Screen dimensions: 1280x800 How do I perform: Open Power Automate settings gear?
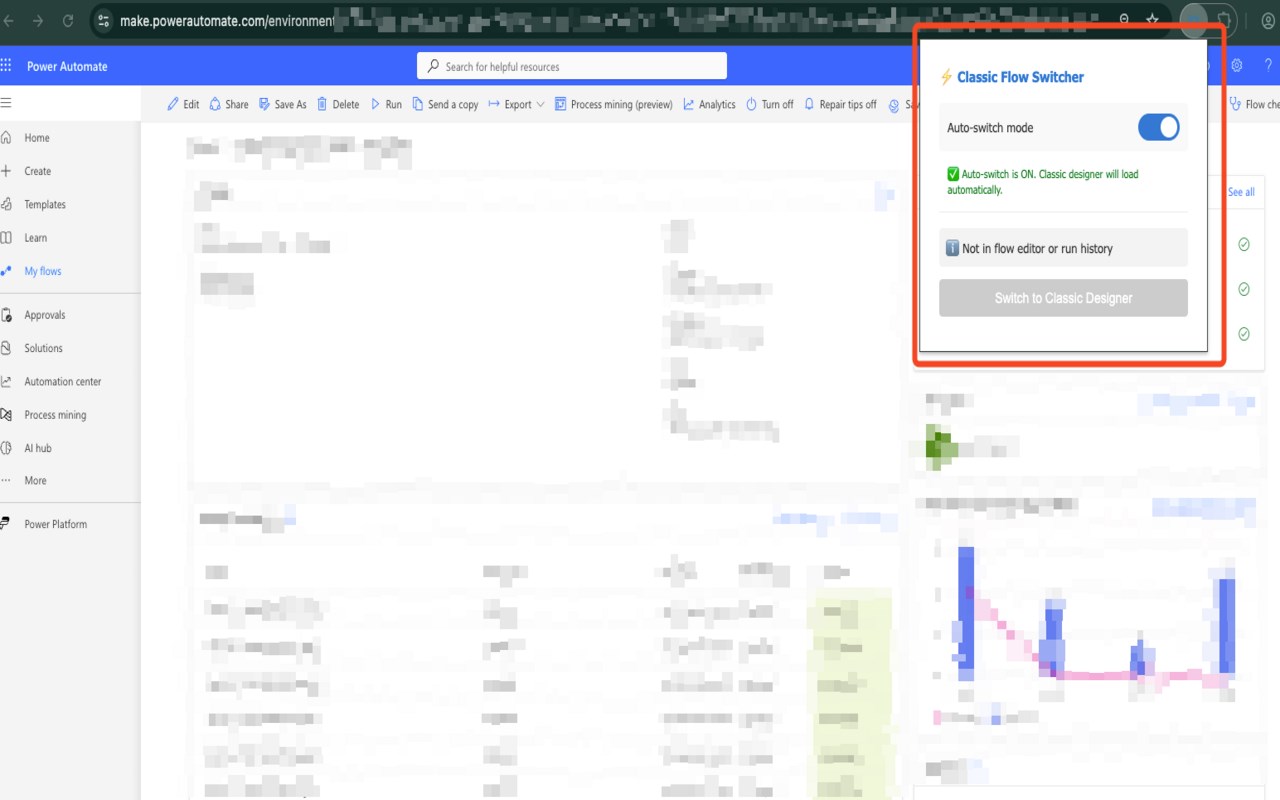pos(1237,66)
